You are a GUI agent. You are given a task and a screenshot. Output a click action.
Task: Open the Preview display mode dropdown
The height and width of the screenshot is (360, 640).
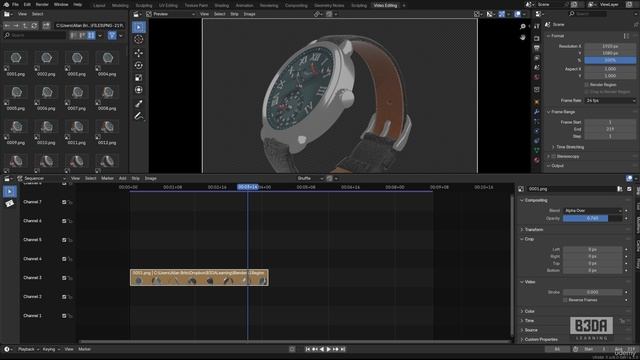tap(171, 14)
